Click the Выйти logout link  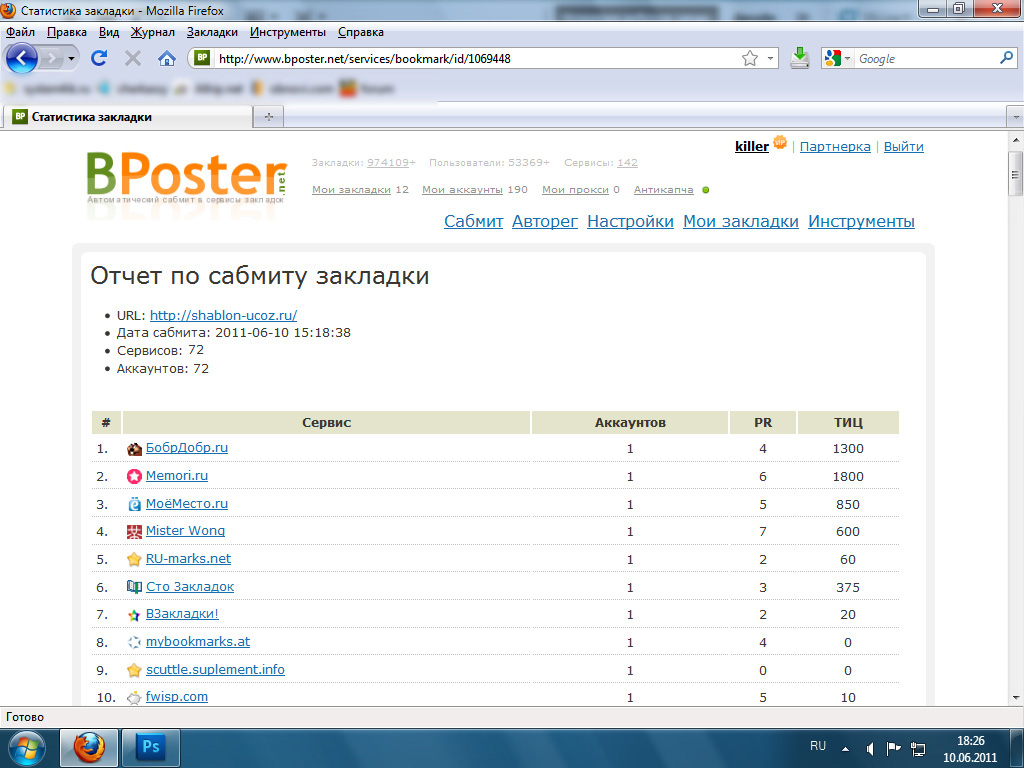tap(903, 146)
